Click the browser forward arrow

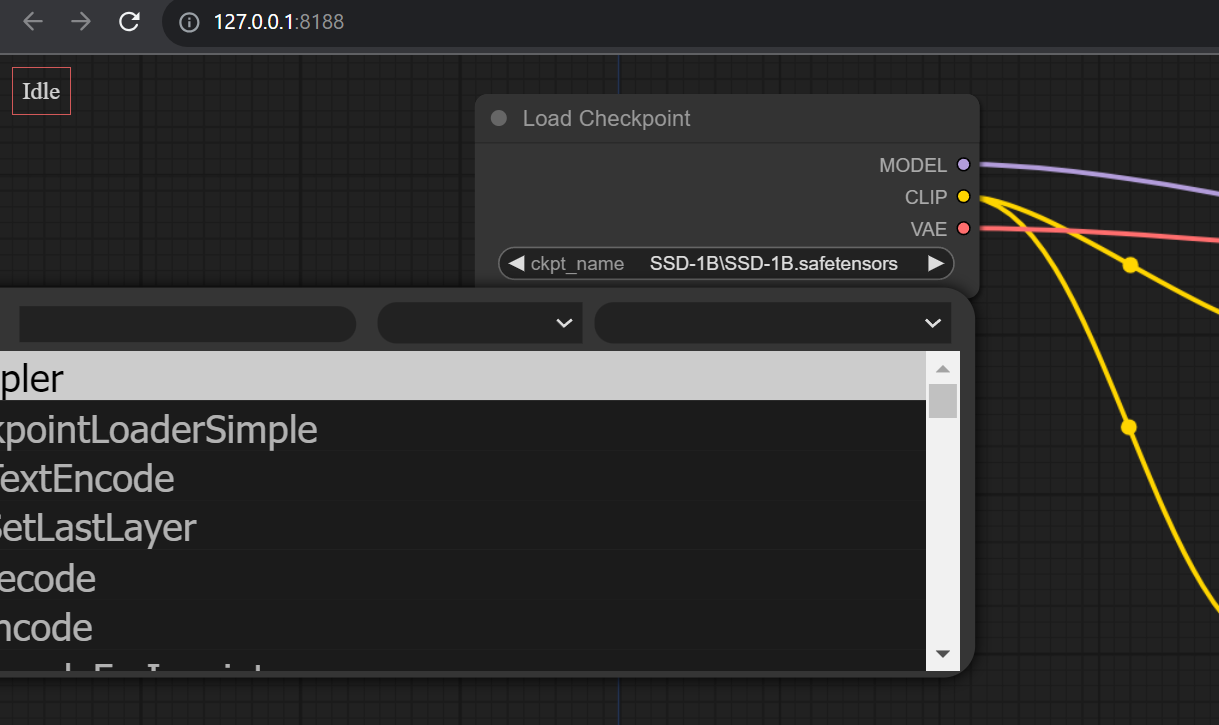(80, 22)
